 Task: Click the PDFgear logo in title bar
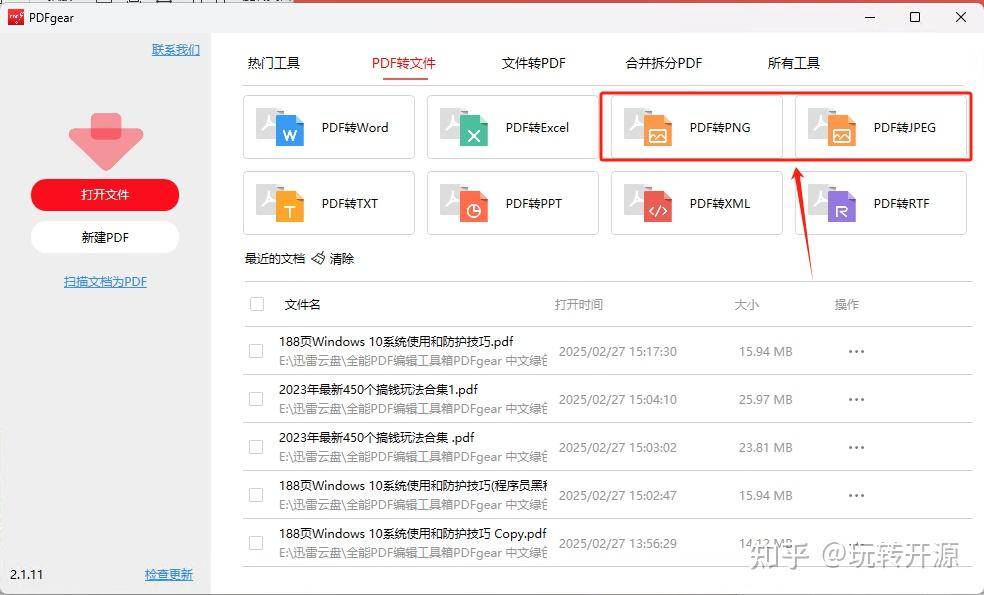point(16,18)
